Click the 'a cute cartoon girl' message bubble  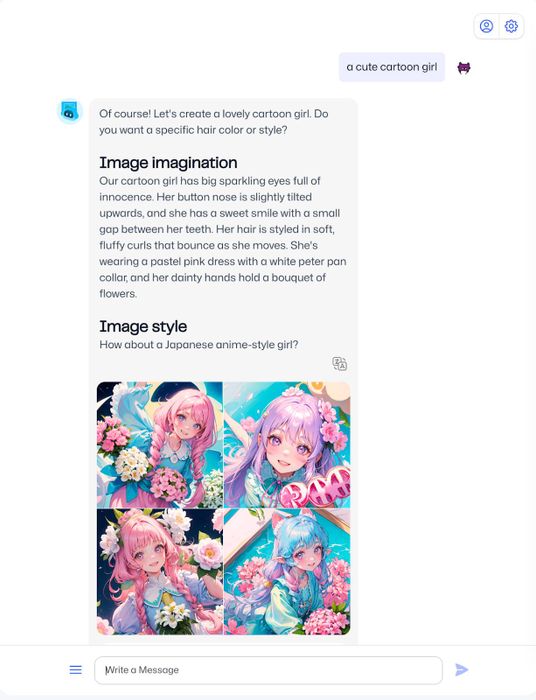click(x=392, y=67)
